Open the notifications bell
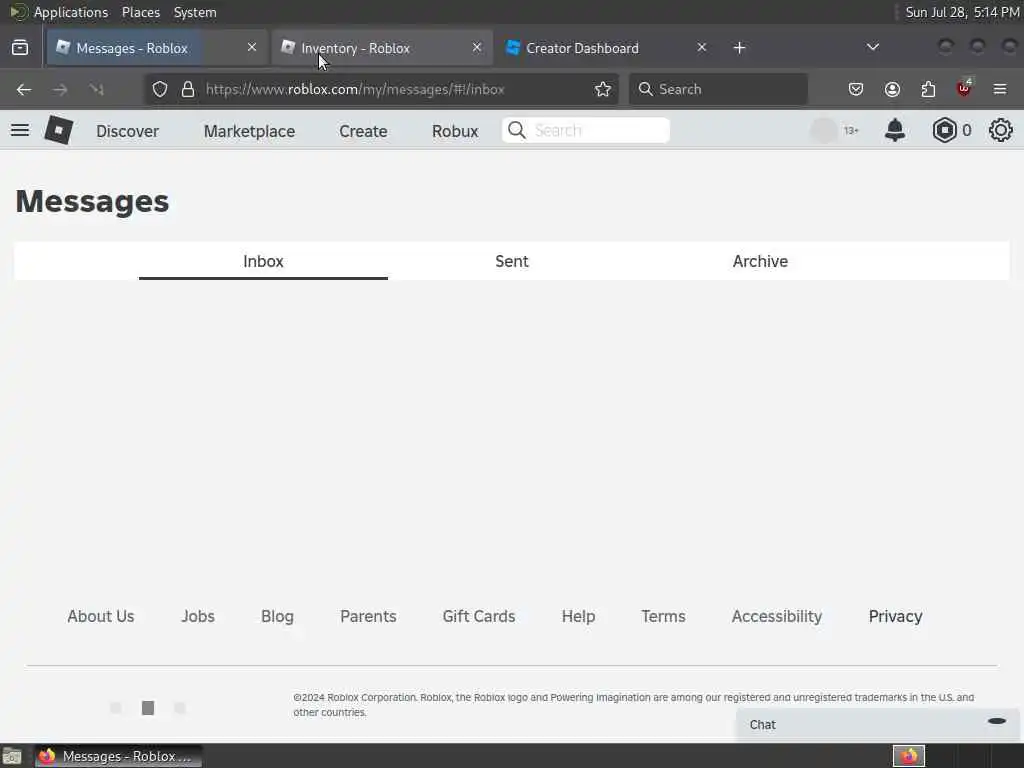 pos(895,131)
